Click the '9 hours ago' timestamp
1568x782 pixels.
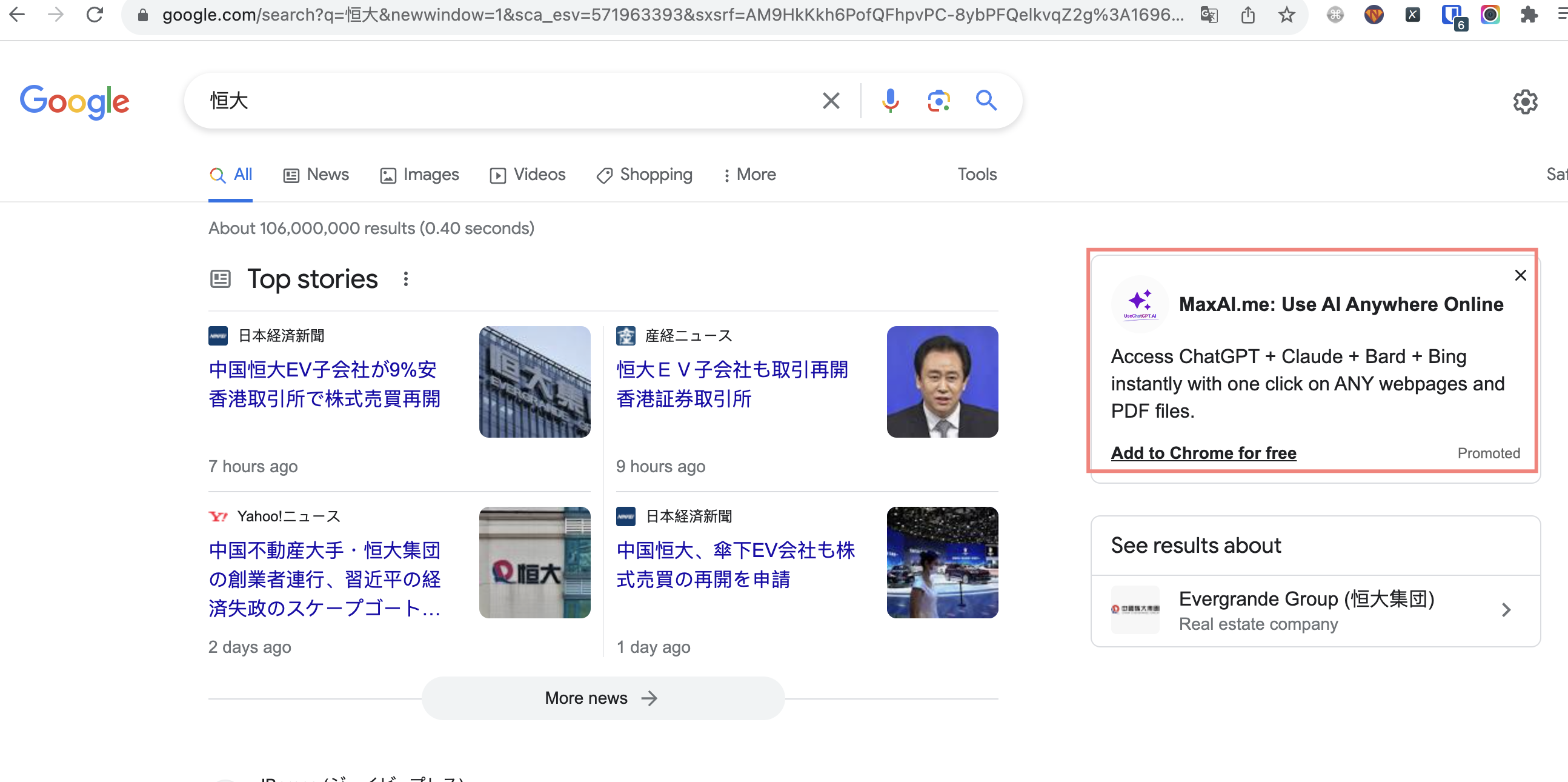[660, 467]
